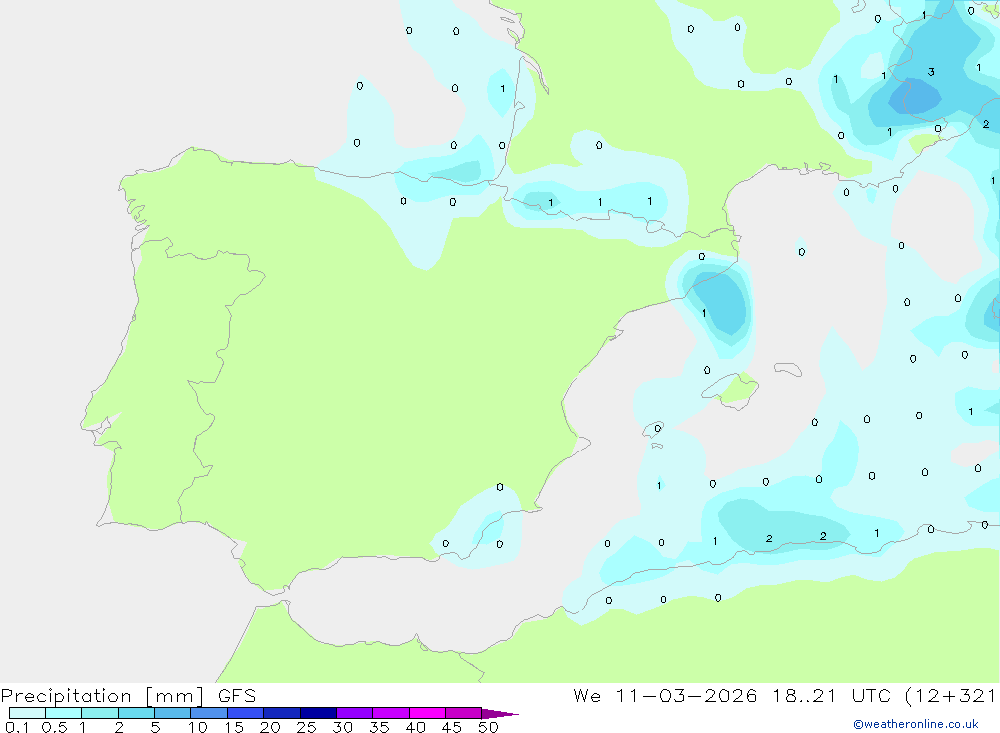1000x733 pixels.
Task: Select the violet swatch between 30 and 35
Action: [355, 713]
